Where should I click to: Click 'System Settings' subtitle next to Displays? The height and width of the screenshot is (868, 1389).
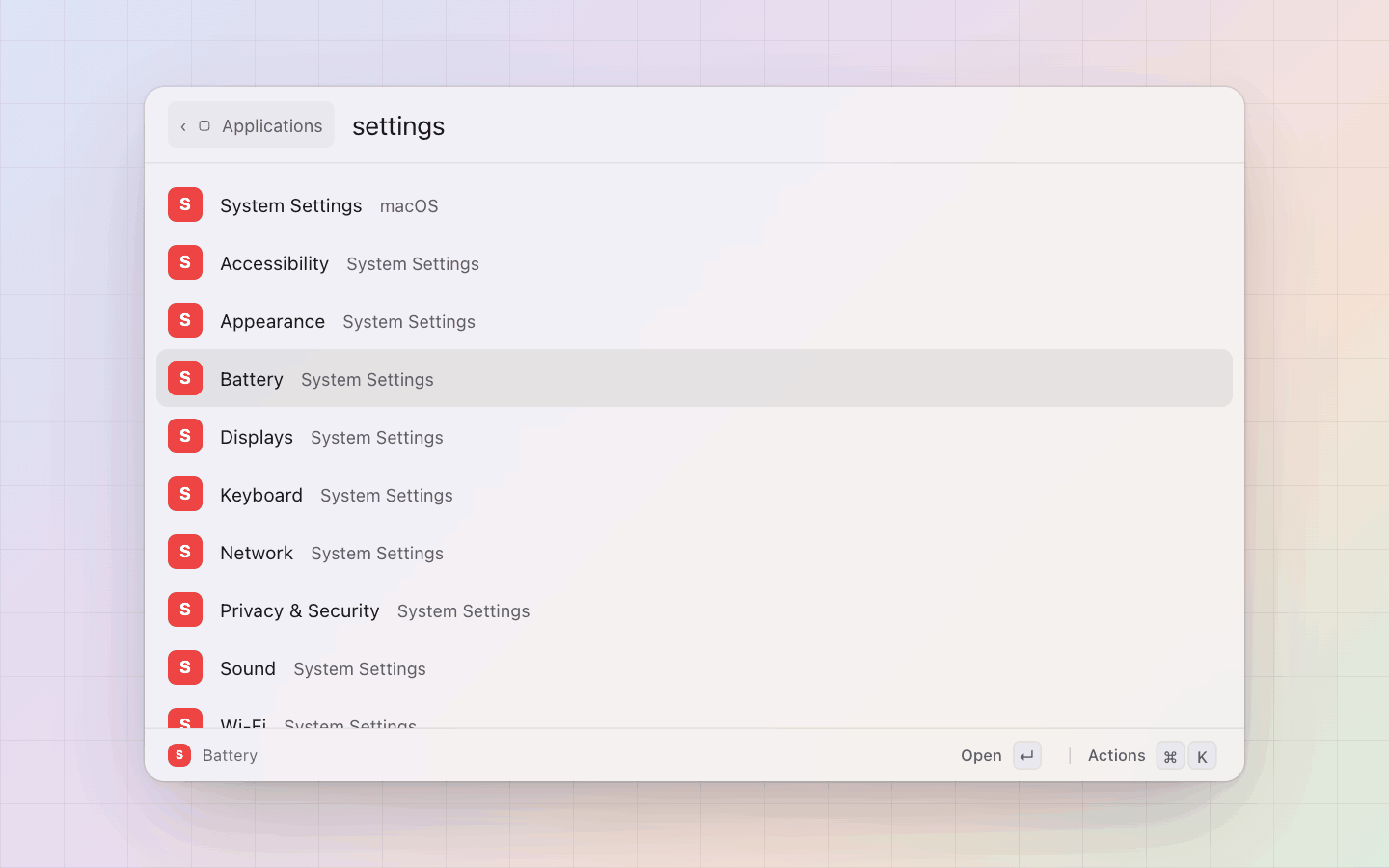[377, 438]
